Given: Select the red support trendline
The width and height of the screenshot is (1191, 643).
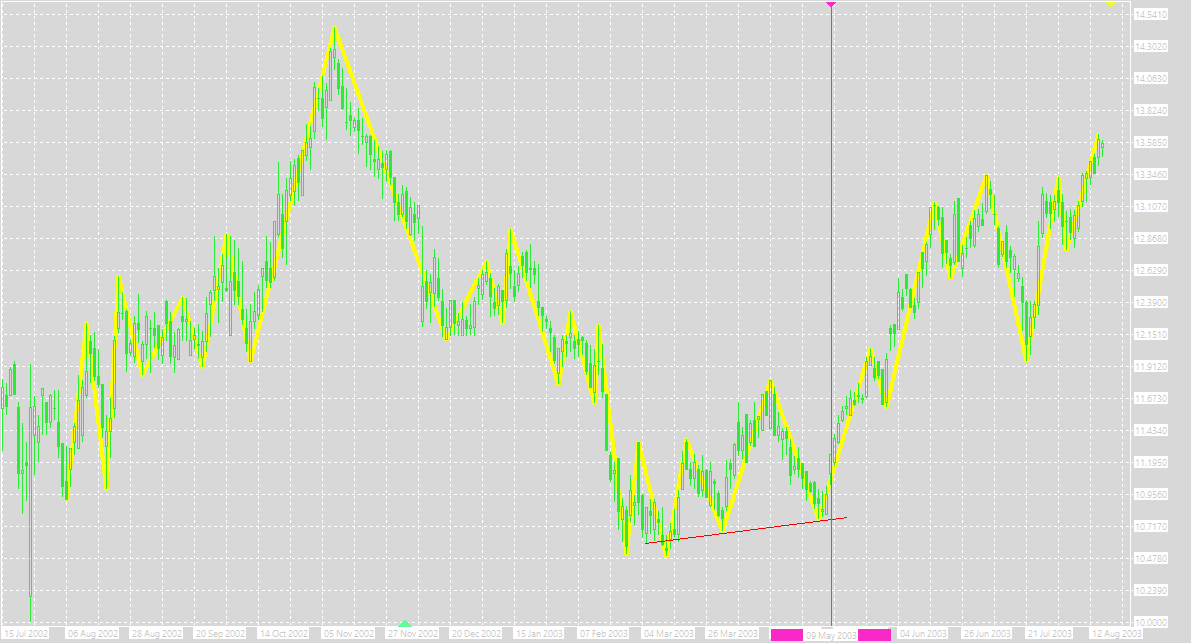Looking at the screenshot, I should 745,530.
